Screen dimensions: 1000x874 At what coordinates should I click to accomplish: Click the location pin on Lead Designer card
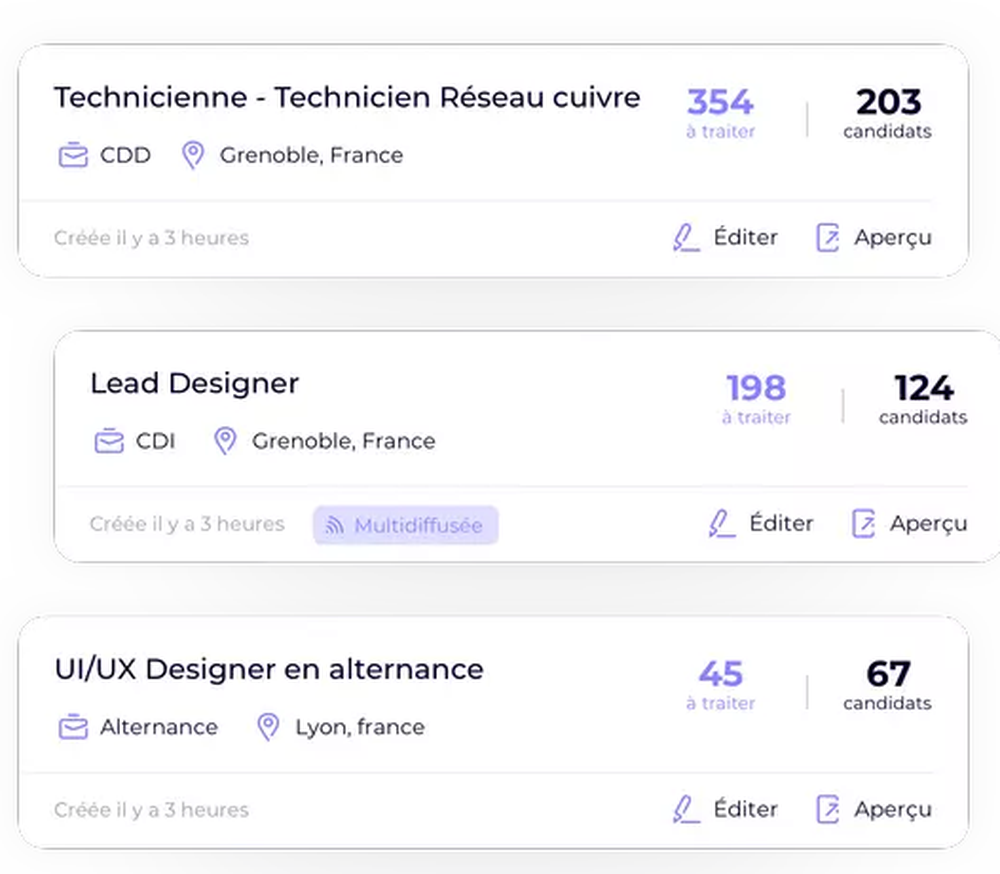(225, 441)
